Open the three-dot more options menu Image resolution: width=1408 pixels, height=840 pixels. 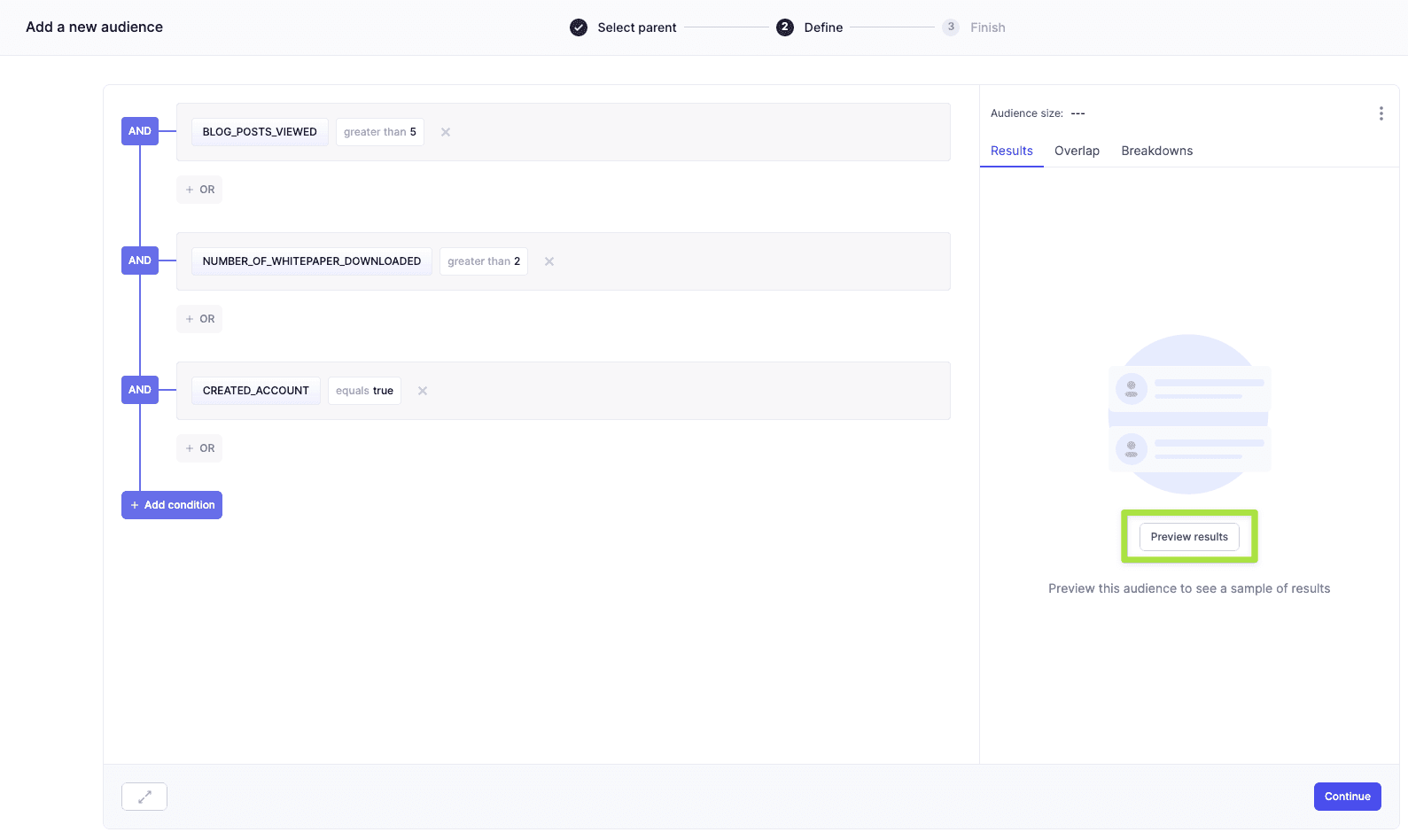pos(1381,113)
